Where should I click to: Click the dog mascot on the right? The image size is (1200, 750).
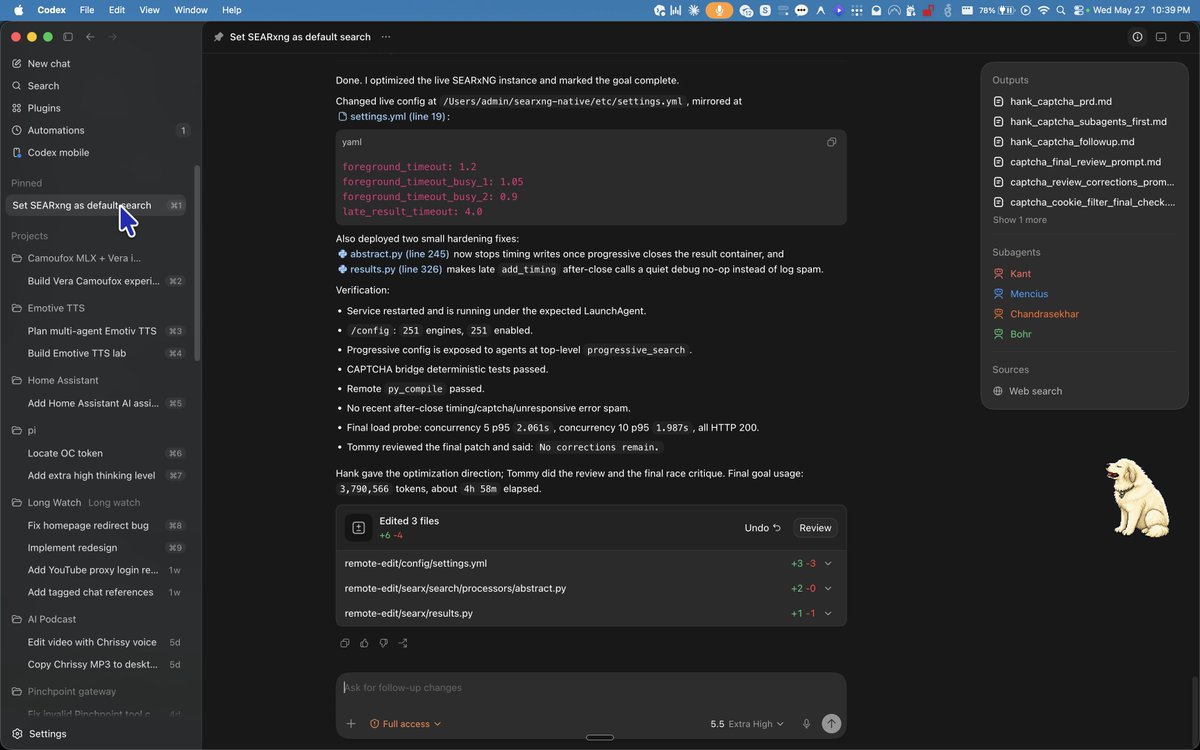coord(1139,497)
